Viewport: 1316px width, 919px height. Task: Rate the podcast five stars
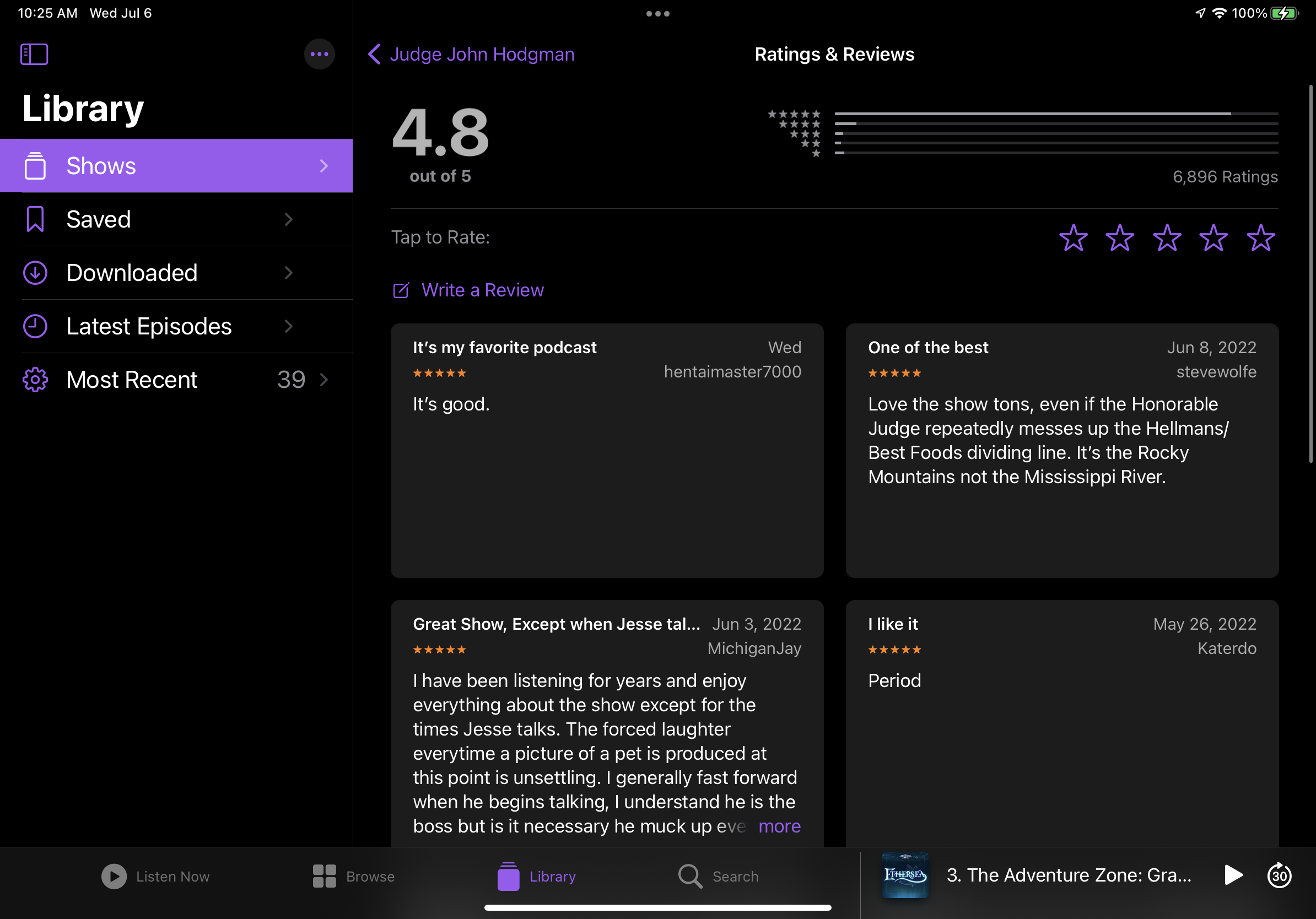[x=1260, y=238]
